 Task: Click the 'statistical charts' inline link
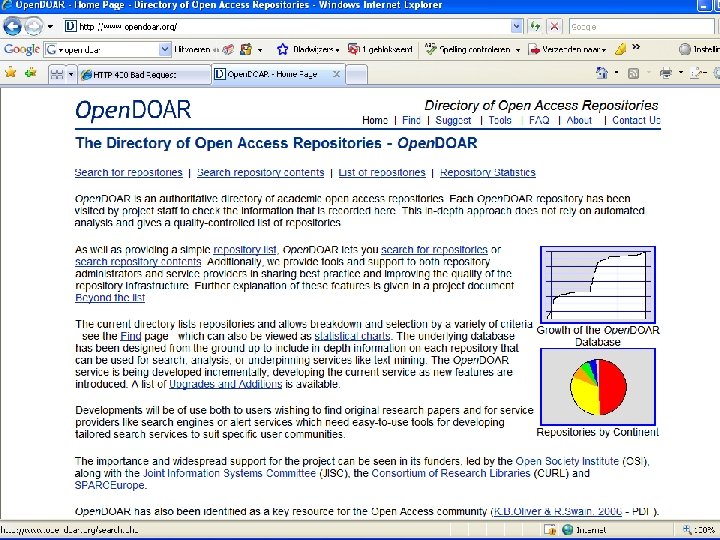coord(352,336)
